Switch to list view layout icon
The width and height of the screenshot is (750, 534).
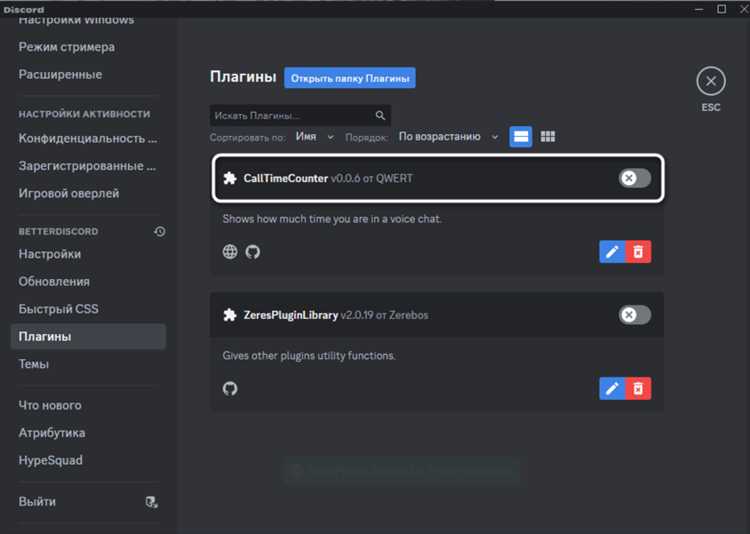click(520, 136)
